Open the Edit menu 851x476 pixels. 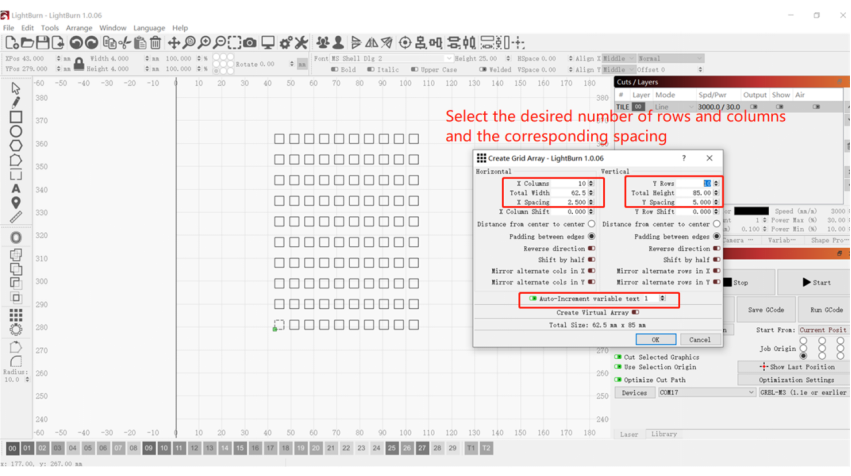point(28,28)
